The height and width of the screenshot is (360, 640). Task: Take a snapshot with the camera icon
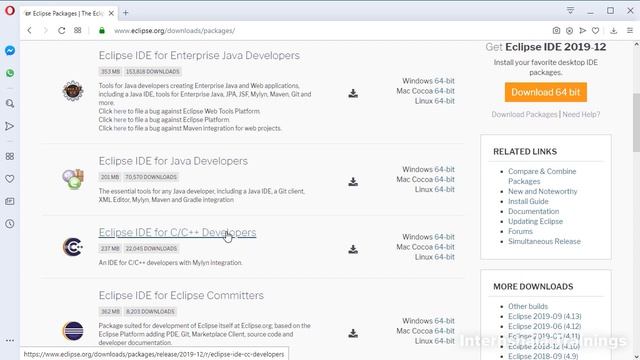(556, 31)
